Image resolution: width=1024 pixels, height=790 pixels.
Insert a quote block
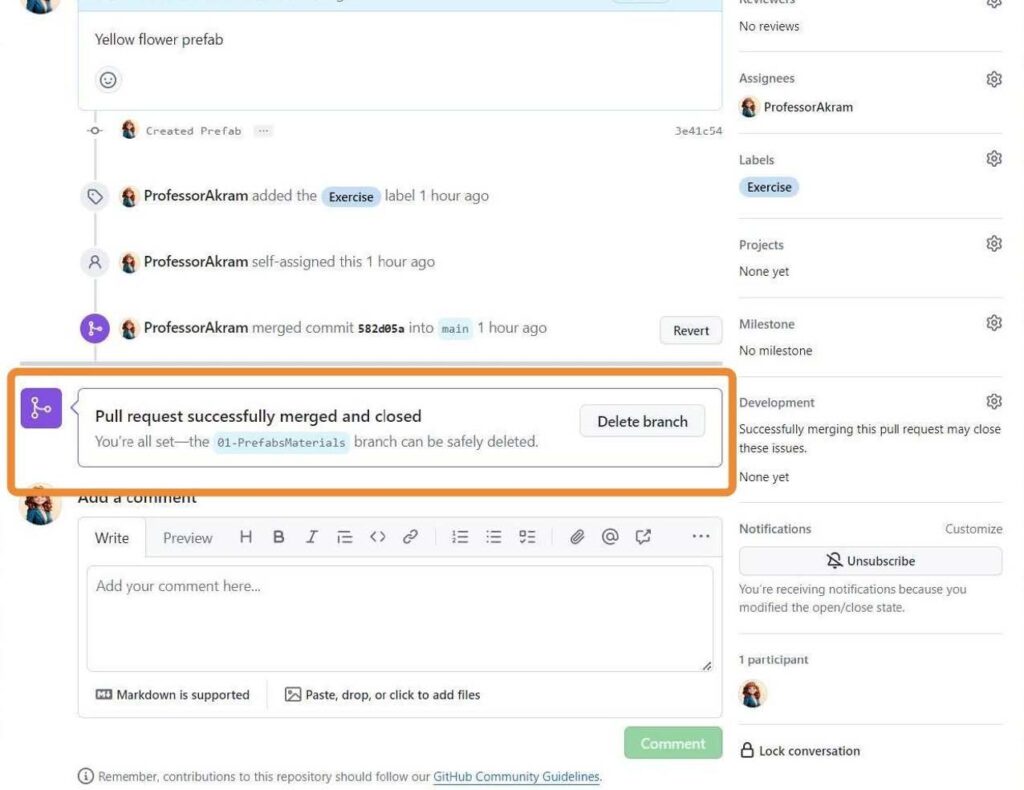[x=344, y=537]
